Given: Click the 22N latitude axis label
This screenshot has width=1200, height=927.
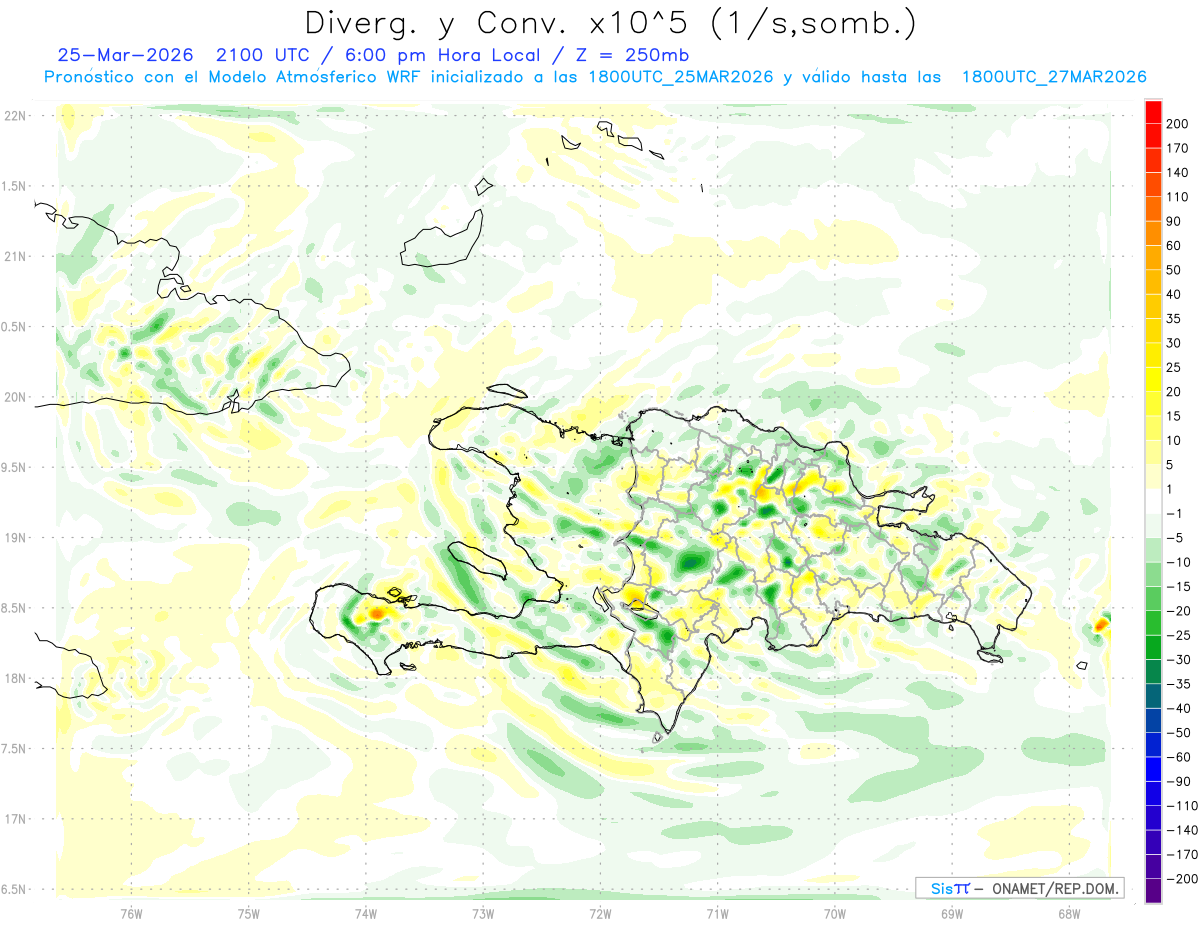Looking at the screenshot, I should [x=14, y=116].
